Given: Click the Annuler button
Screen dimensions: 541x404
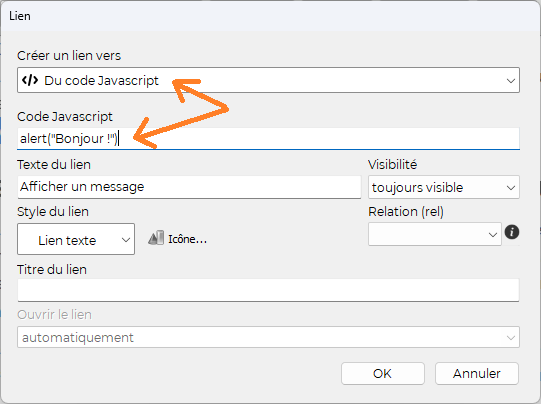Looking at the screenshot, I should pos(477,373).
